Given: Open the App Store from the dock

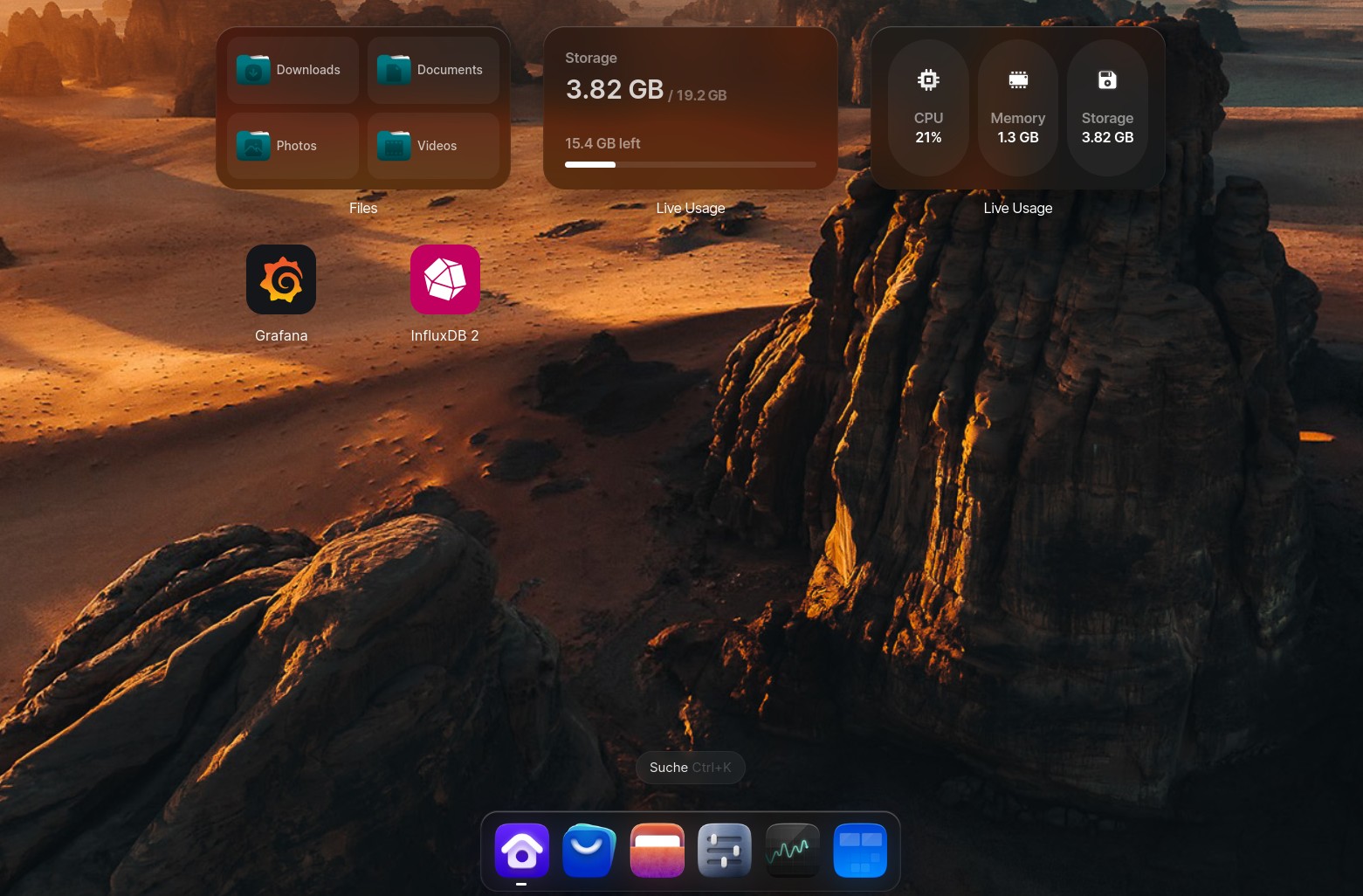Looking at the screenshot, I should 589,850.
